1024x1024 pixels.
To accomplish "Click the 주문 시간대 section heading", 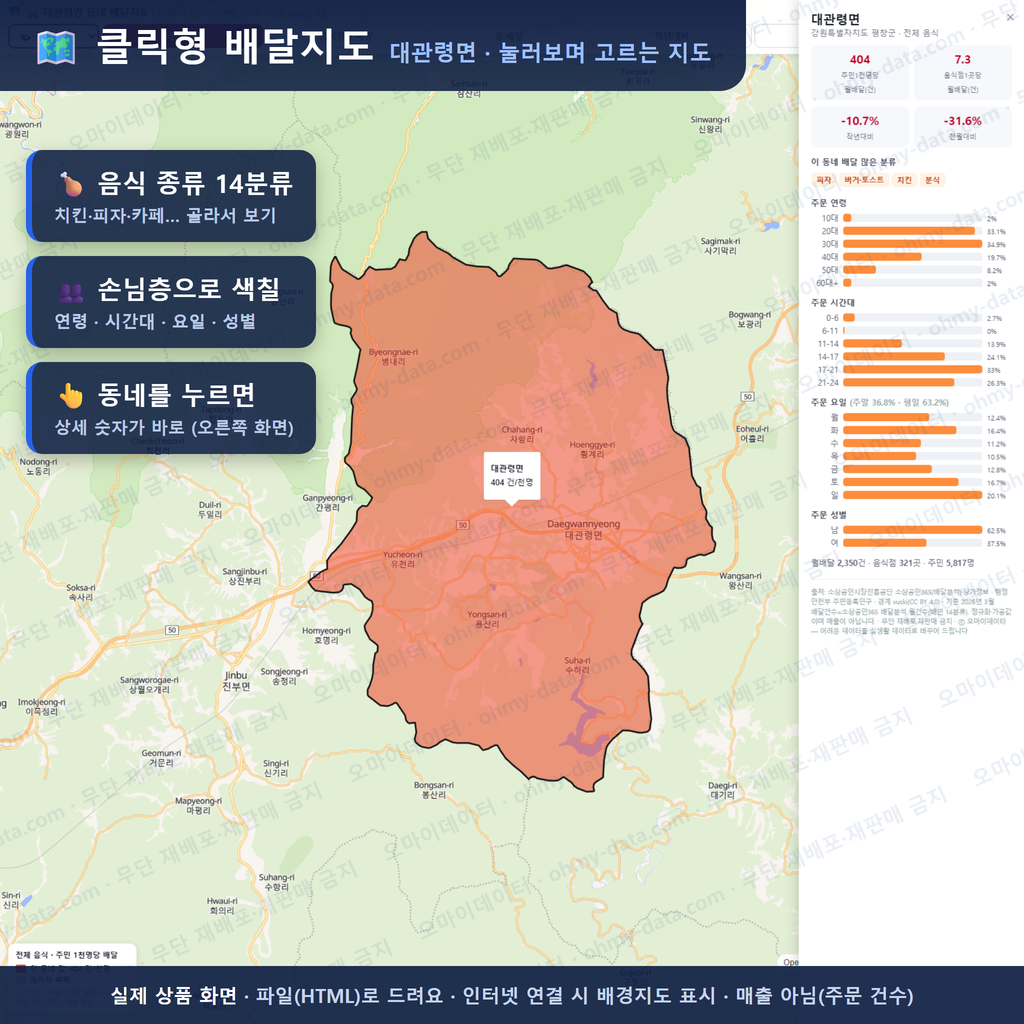I will pyautogui.click(x=833, y=303).
